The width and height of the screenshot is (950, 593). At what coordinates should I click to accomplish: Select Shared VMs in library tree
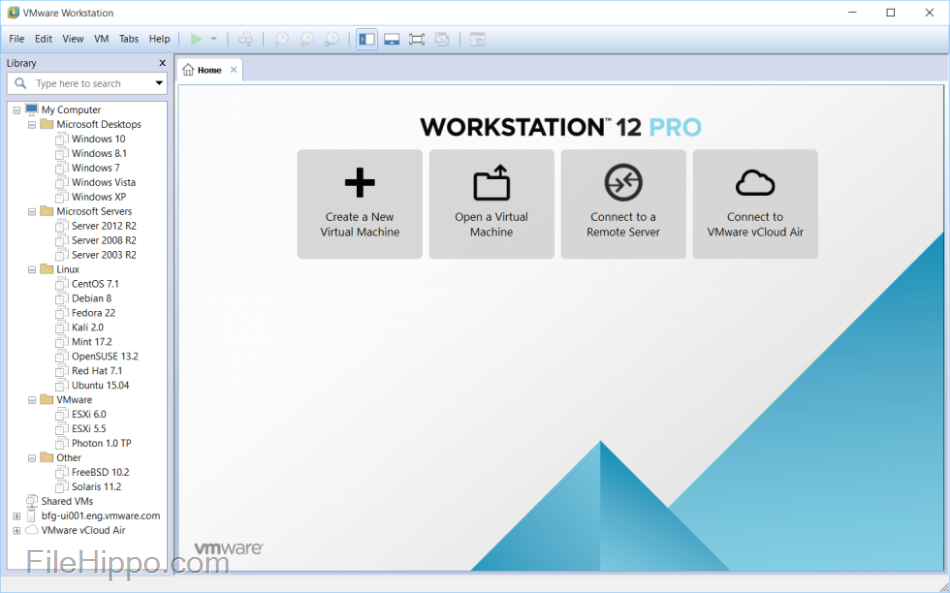67,502
